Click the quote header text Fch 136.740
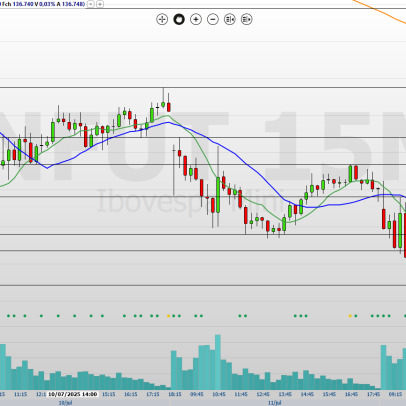406x406 pixels. tap(17, 4)
